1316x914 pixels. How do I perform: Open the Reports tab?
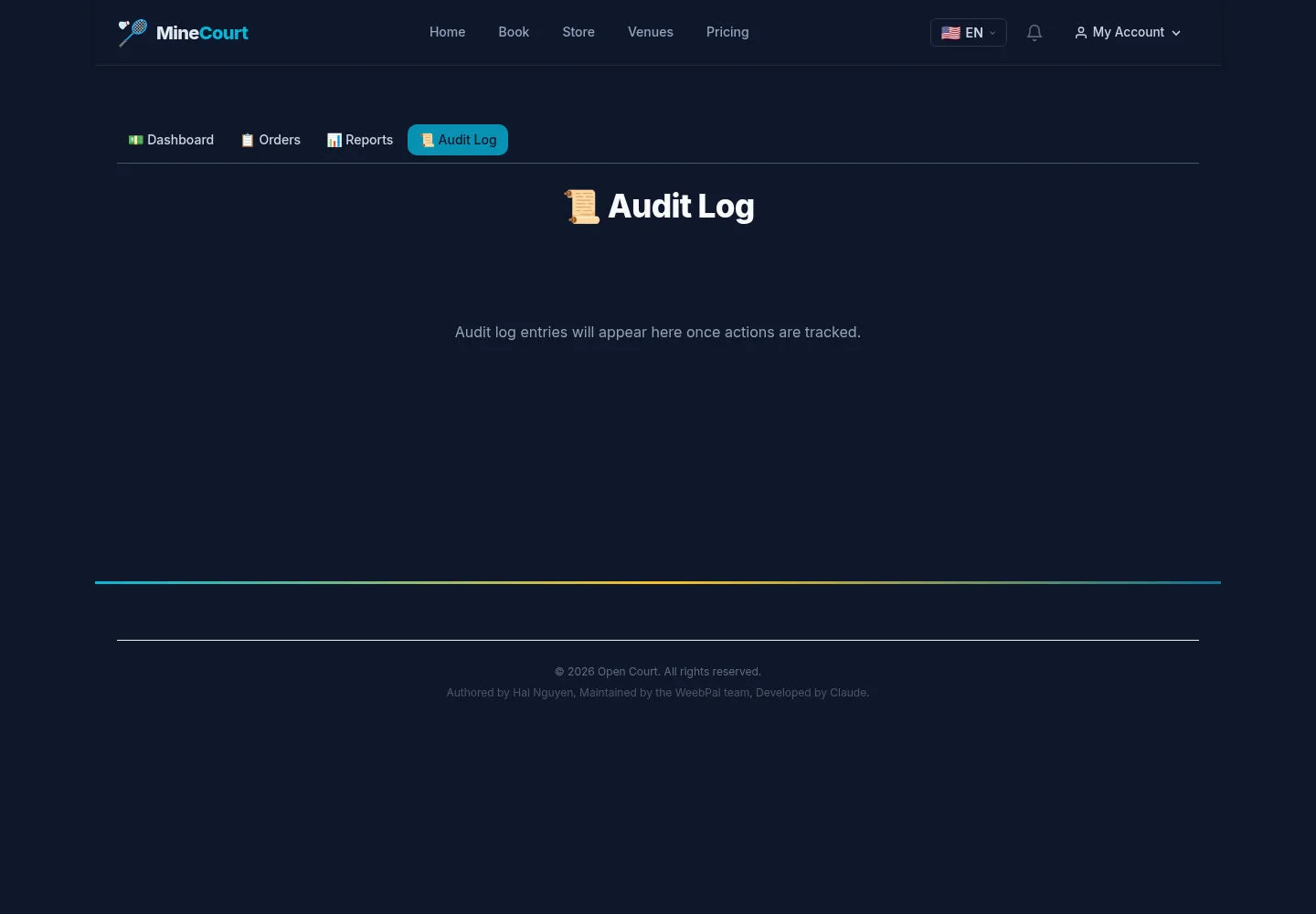pyautogui.click(x=360, y=140)
